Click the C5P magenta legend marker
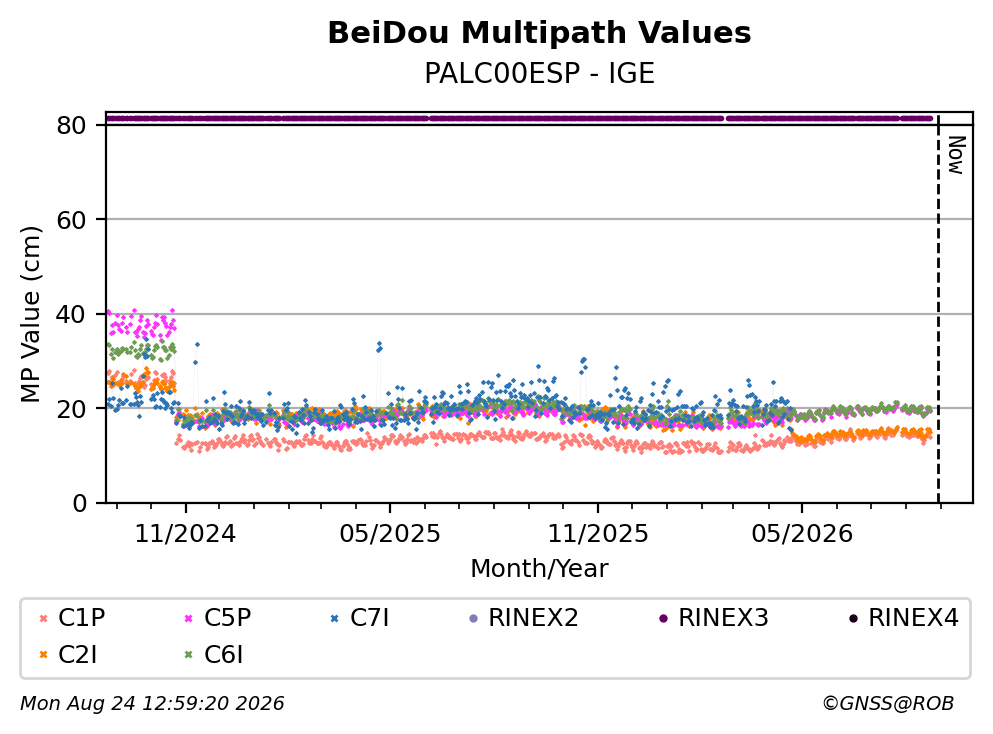The width and height of the screenshot is (993, 734). click(189, 618)
